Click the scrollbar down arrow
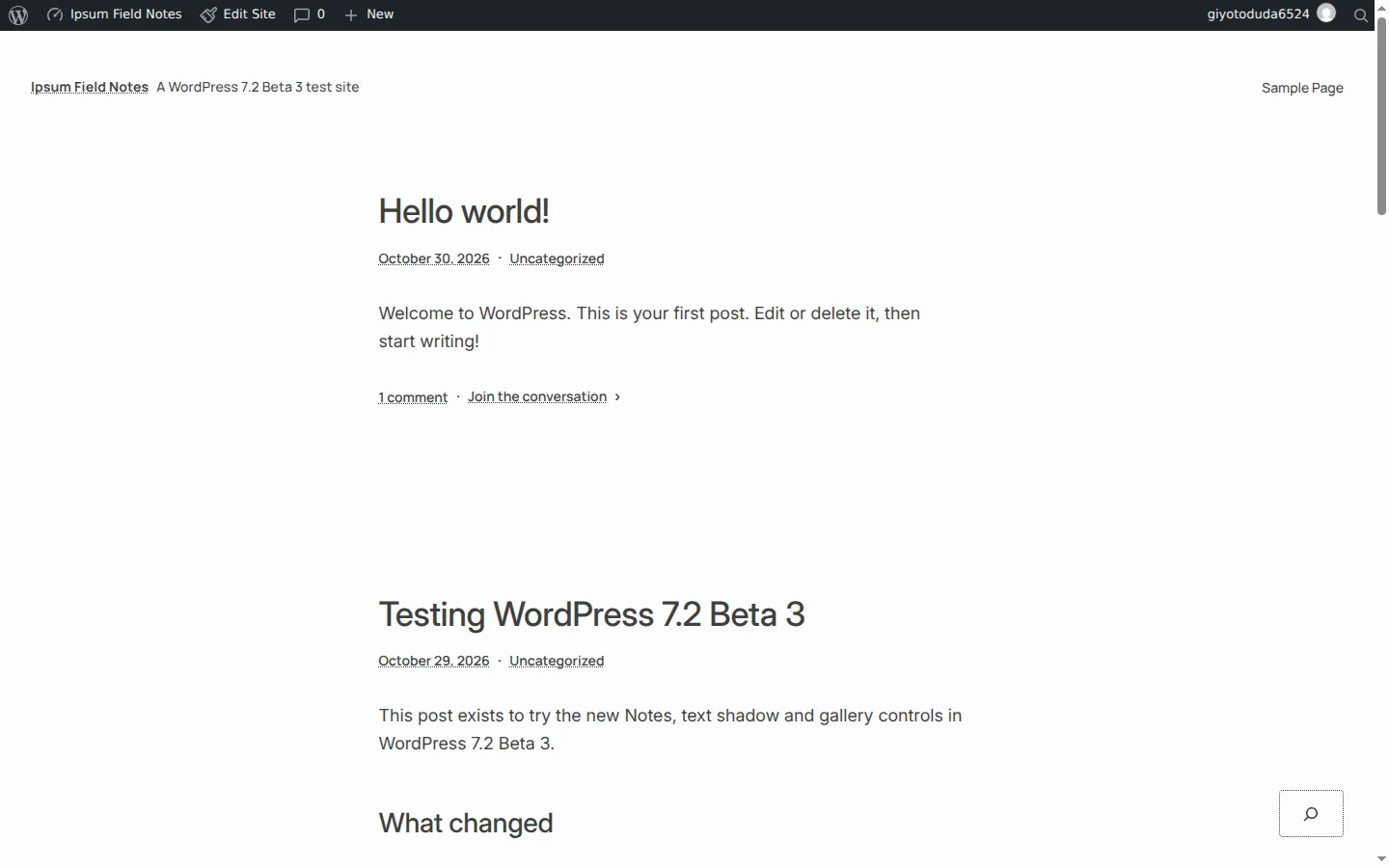The image size is (1389, 868). coord(1381,859)
